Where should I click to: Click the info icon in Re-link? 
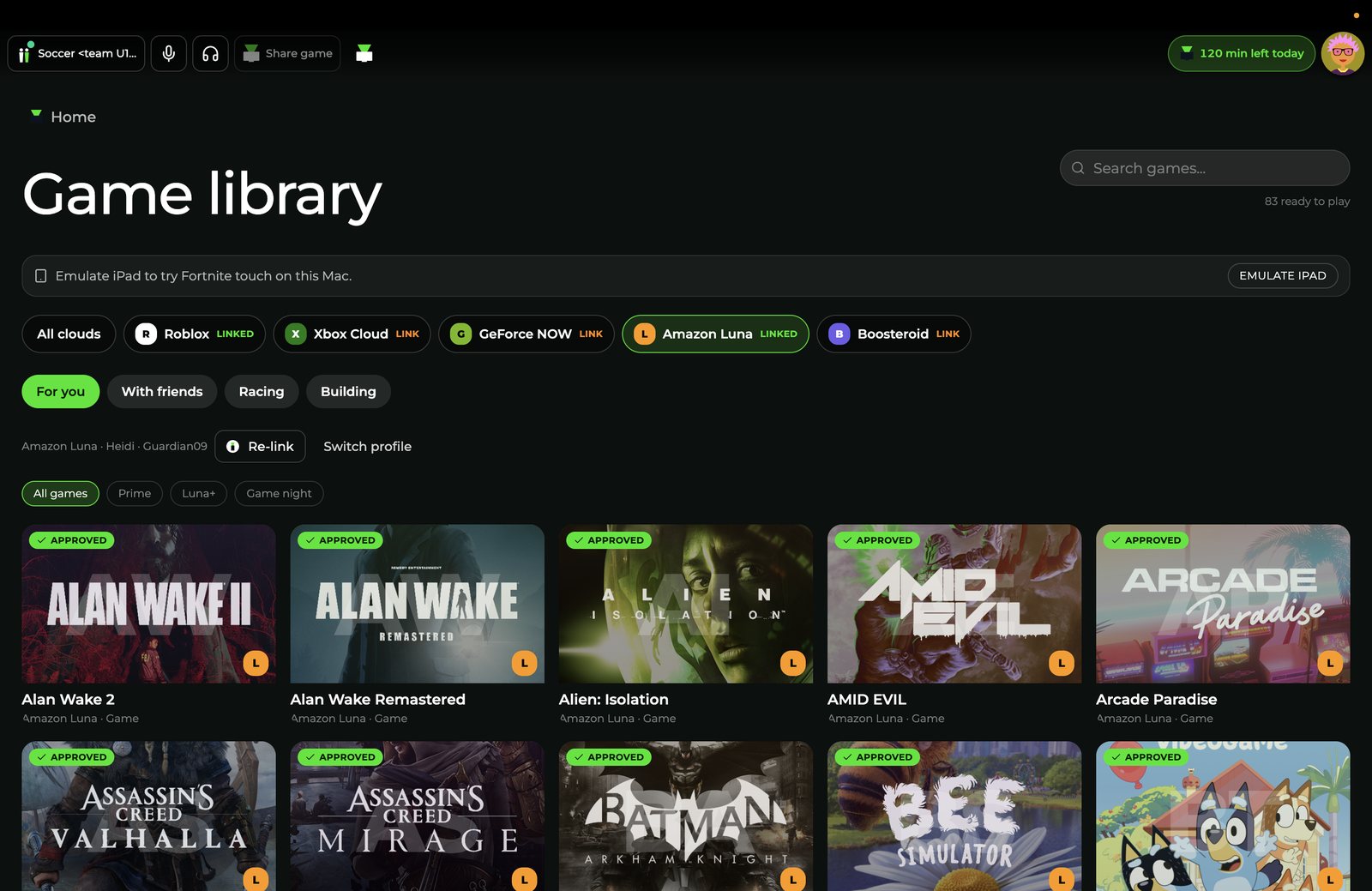pyautogui.click(x=232, y=447)
